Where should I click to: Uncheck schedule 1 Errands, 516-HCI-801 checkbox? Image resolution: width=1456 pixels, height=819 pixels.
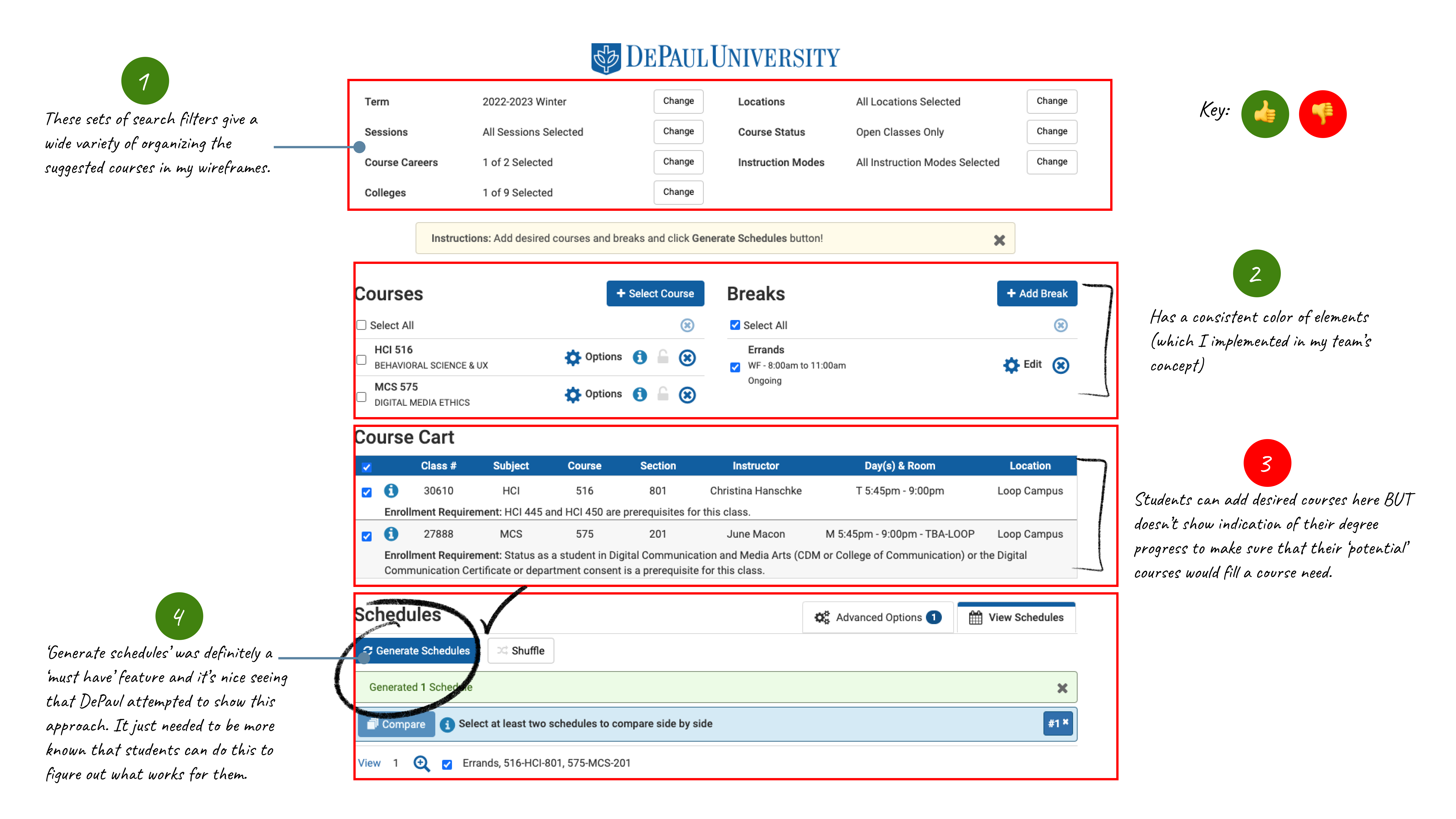click(x=447, y=765)
